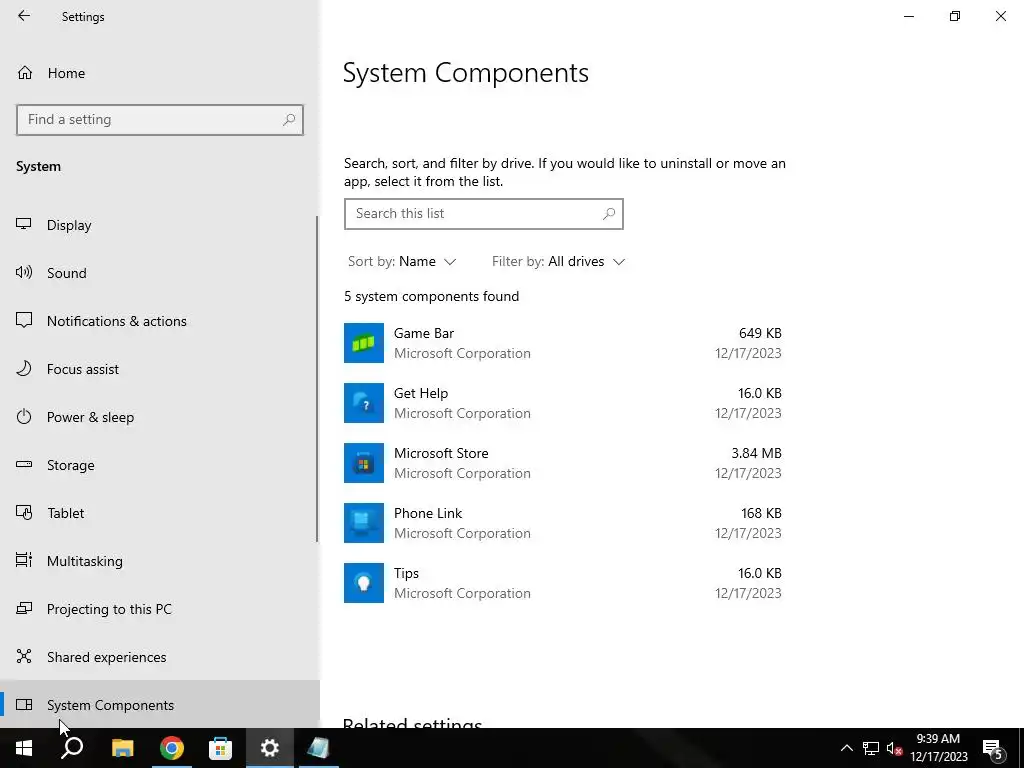Click the Notifications speech bubble icon
The image size is (1024, 768).
pos(24,321)
